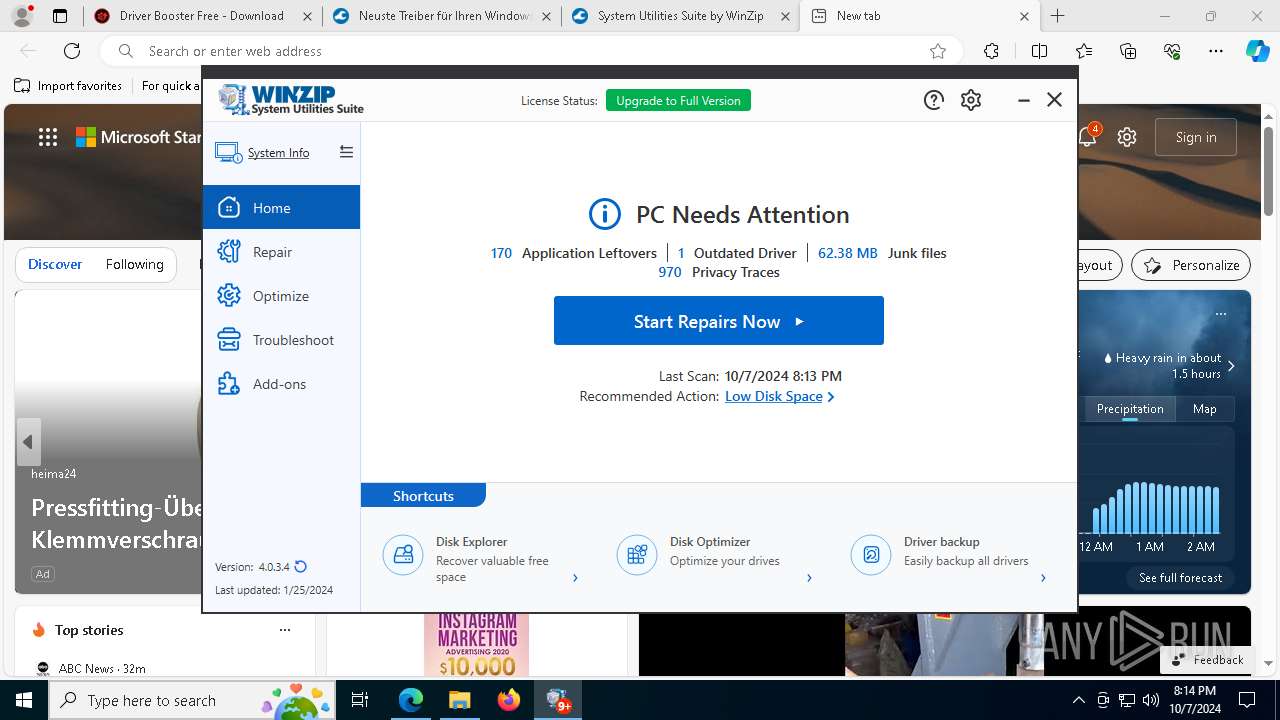Open Firefox from taskbar
Viewport: 1280px width, 720px height.
(509, 700)
